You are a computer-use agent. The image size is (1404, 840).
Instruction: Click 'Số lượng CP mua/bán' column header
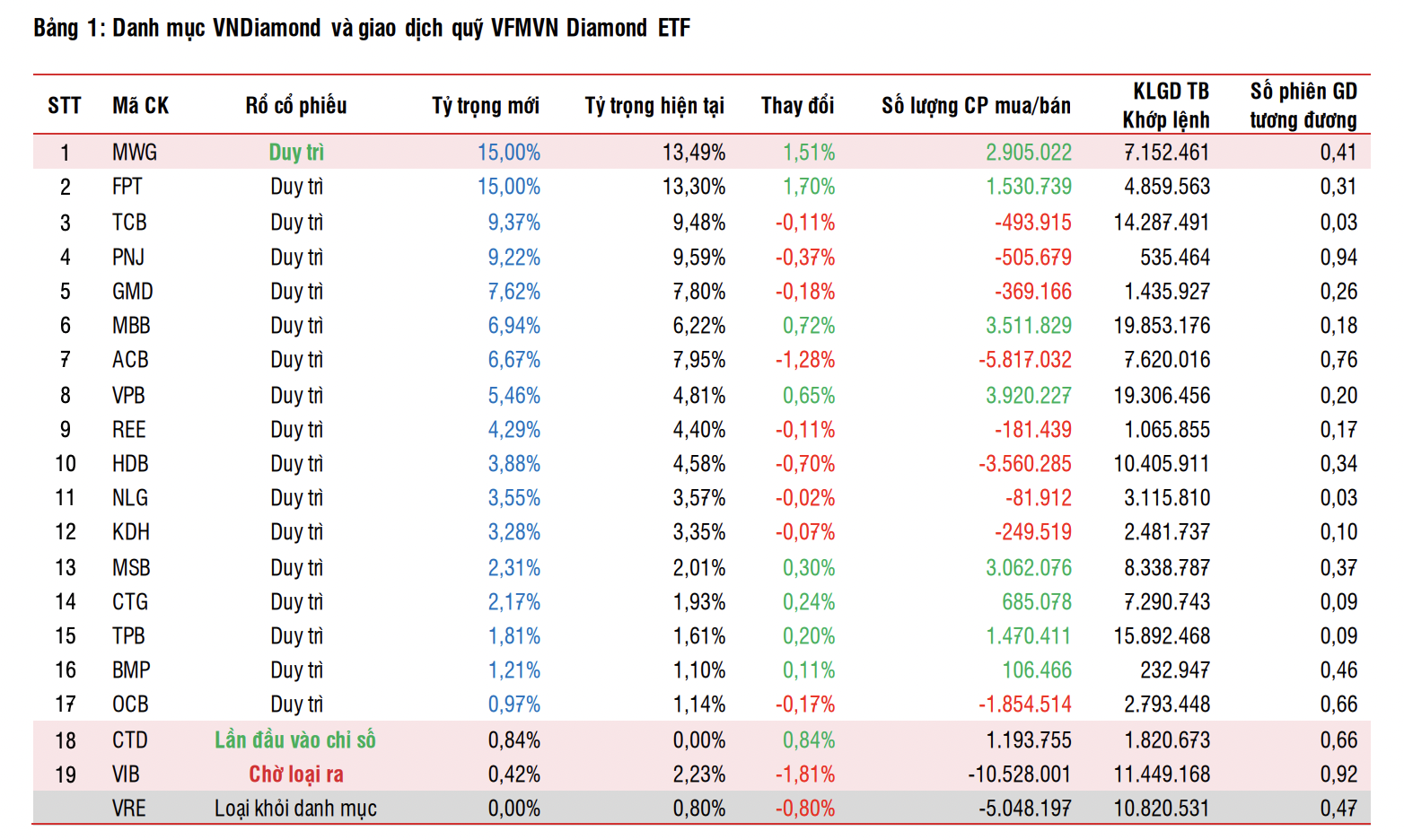pyautogui.click(x=977, y=106)
